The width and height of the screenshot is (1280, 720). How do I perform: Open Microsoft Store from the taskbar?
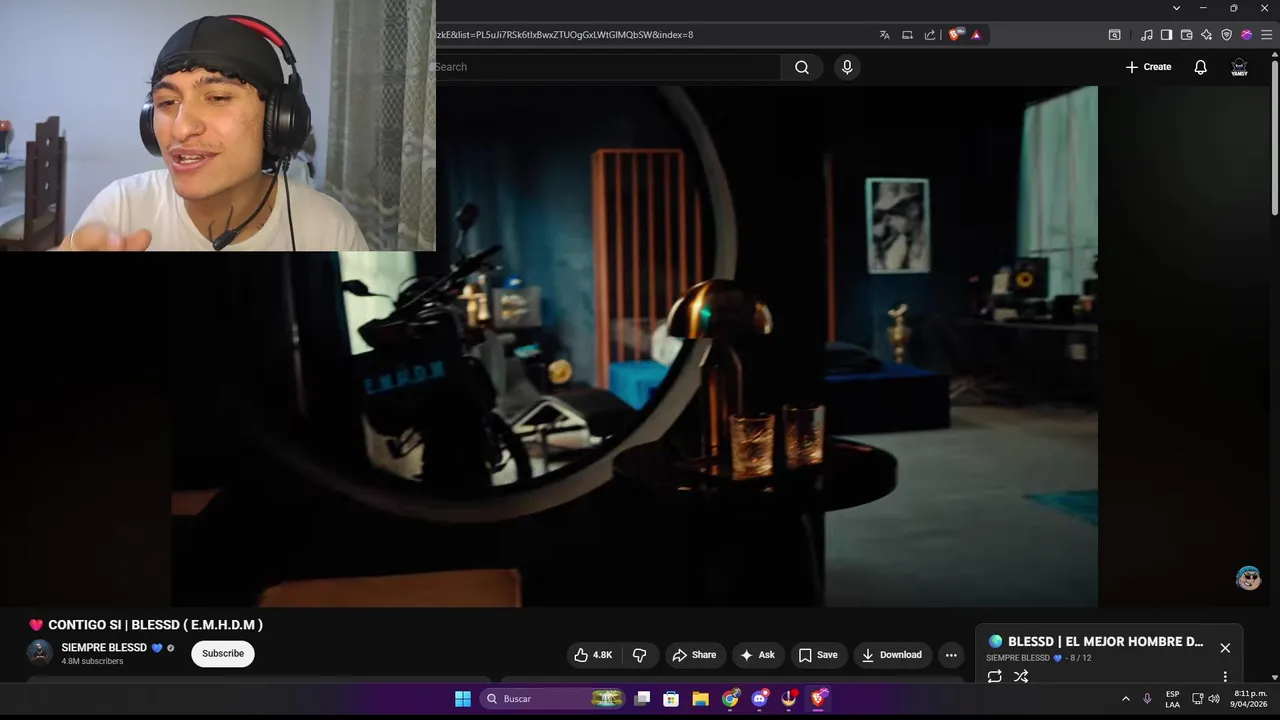[671, 699]
